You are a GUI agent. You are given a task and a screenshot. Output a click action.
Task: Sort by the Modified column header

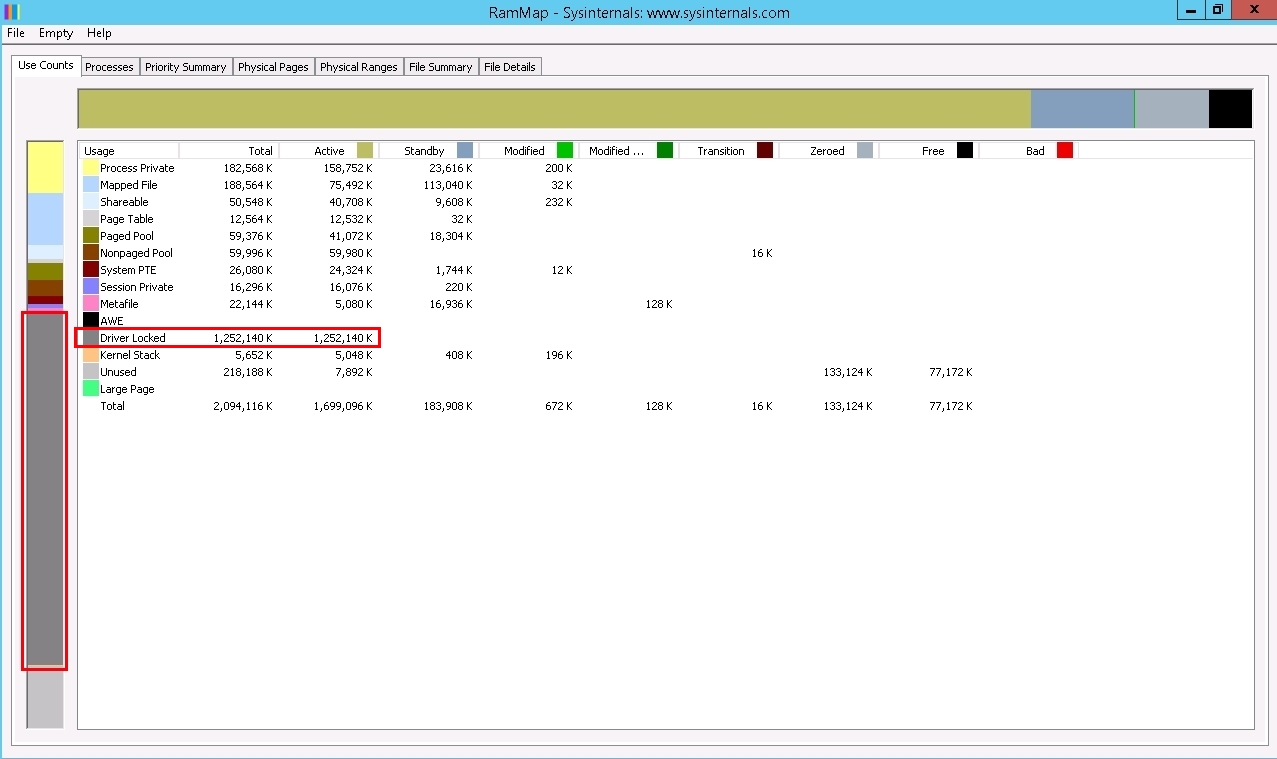pyautogui.click(x=529, y=151)
